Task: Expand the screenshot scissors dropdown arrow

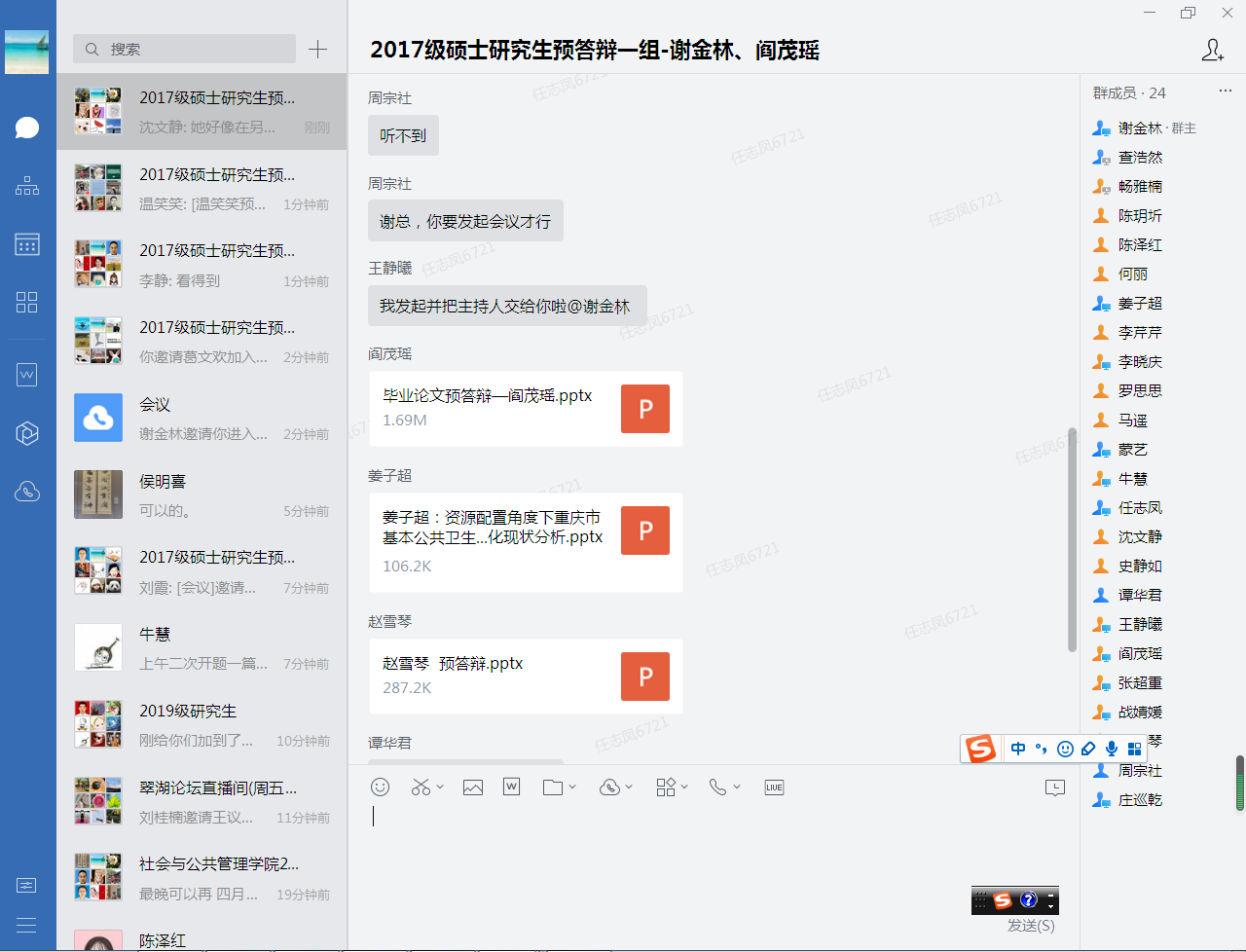Action: (440, 787)
